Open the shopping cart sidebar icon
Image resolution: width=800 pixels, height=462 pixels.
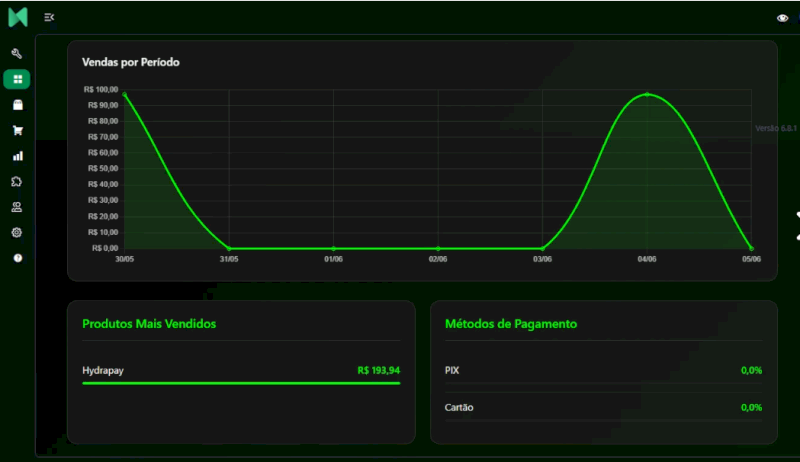[x=17, y=131]
